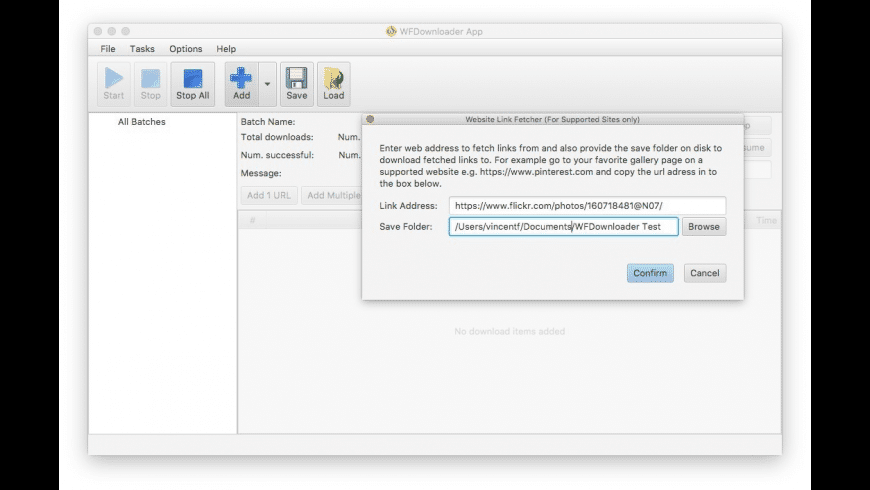
Task: Open the Add dropdown arrow
Action: pos(267,84)
